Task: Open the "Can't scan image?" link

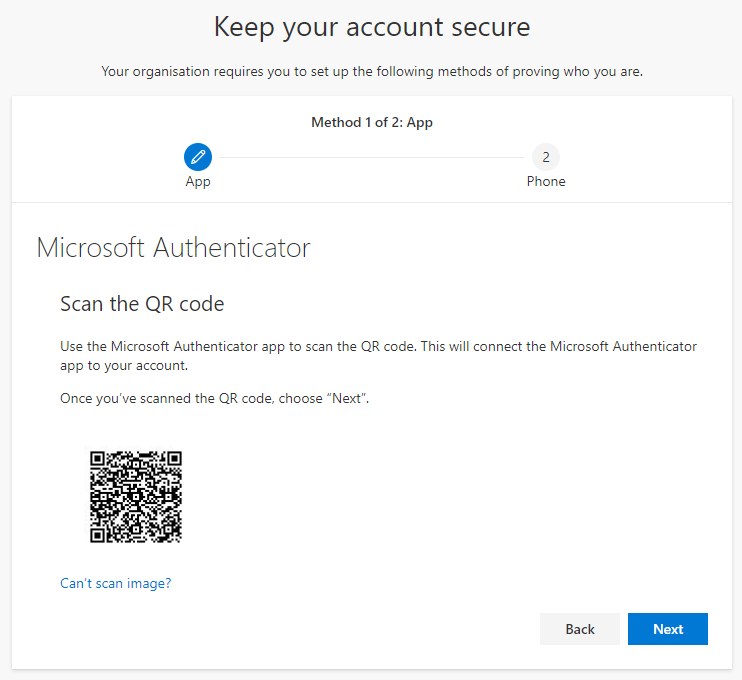Action: [115, 583]
